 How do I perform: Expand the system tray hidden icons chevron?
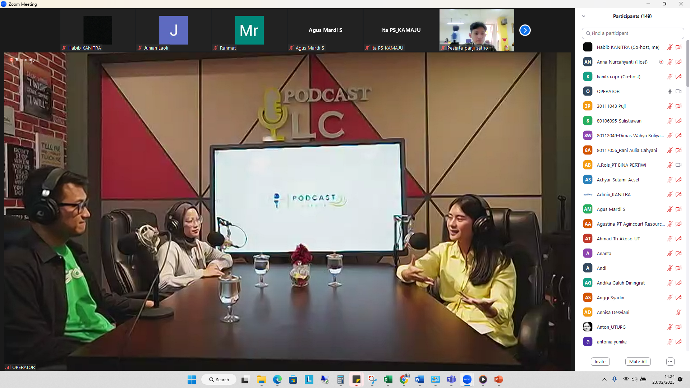point(604,379)
